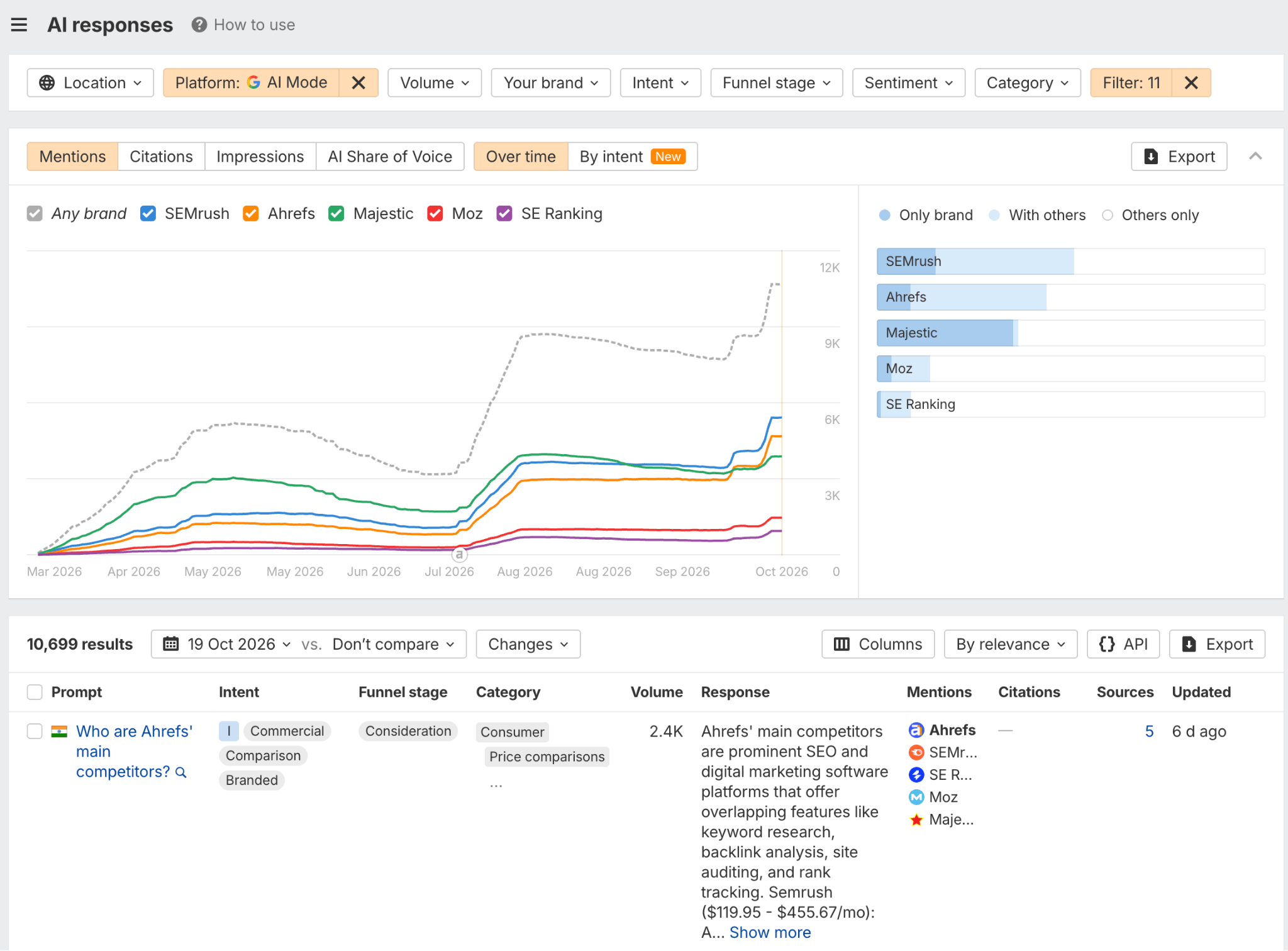Open the Columns settings
The width and height of the screenshot is (1288, 951).
click(x=878, y=644)
